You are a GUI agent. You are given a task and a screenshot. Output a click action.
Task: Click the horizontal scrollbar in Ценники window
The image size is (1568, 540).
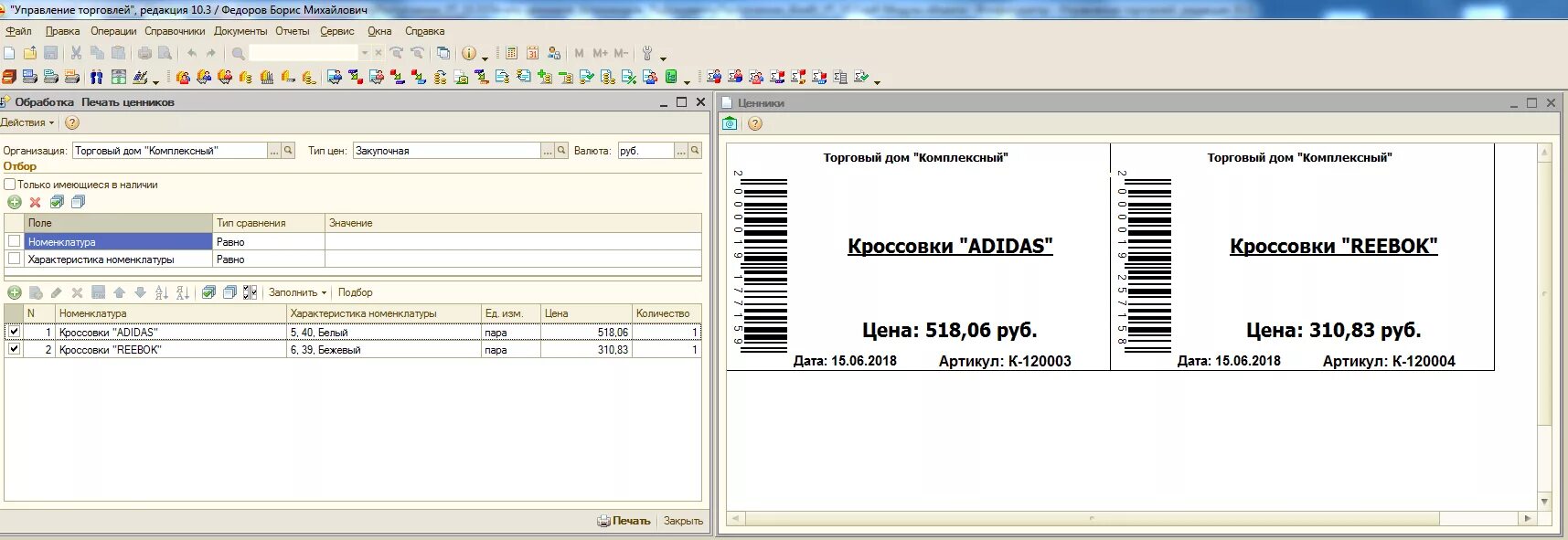1132,518
